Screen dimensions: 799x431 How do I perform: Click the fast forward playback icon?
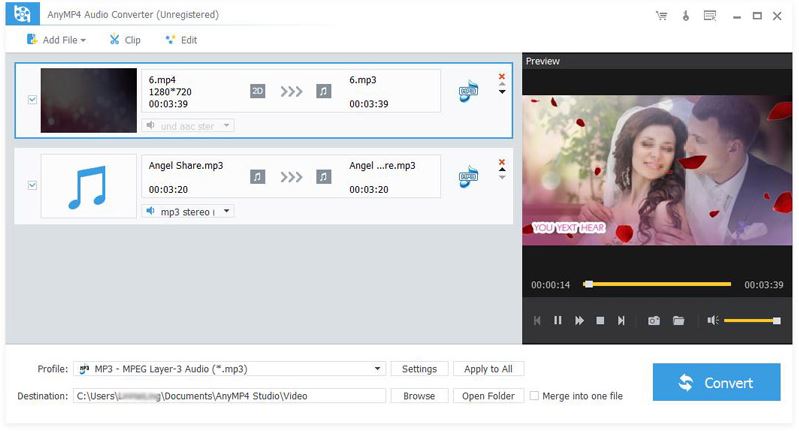[x=579, y=320]
